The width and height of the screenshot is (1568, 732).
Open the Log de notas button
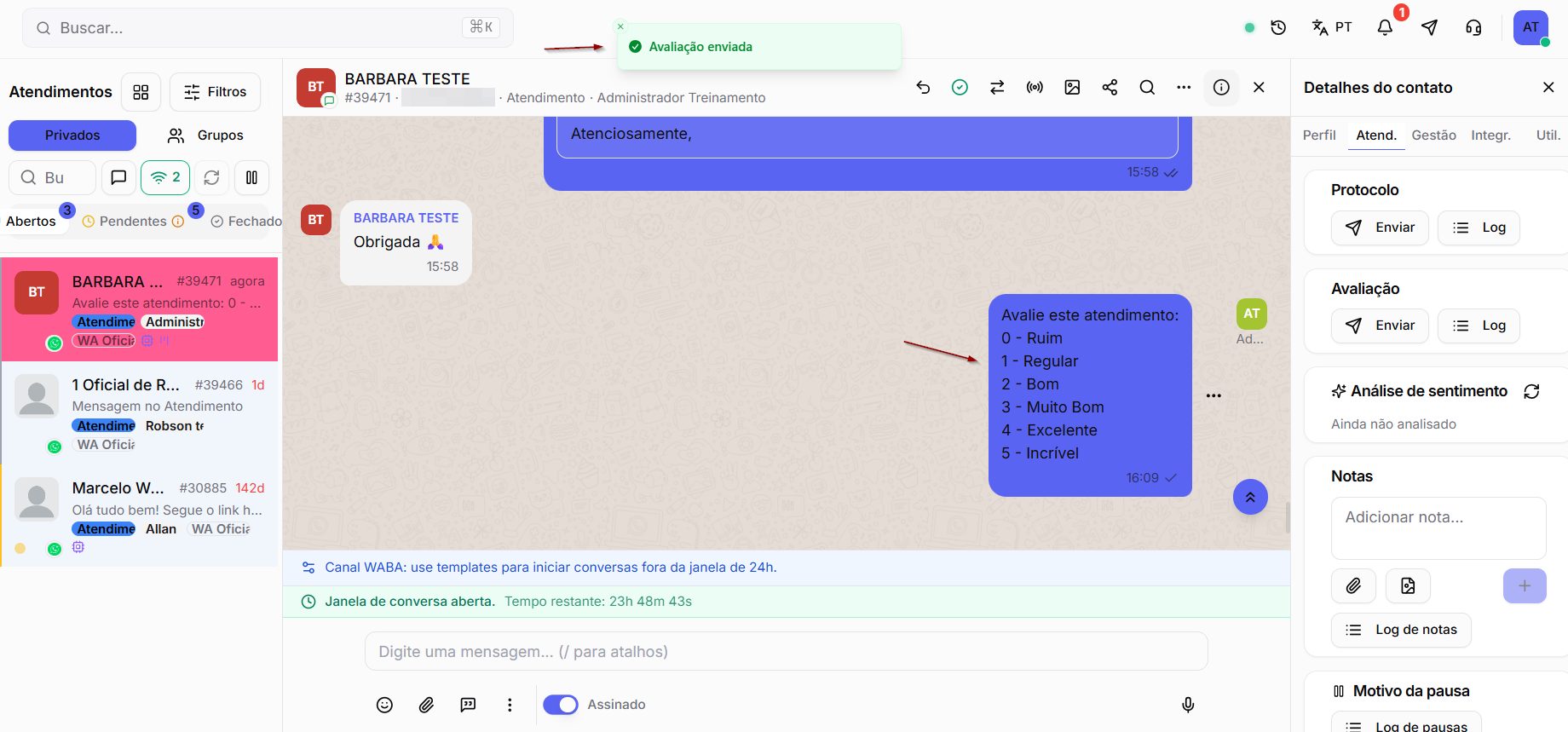(1401, 630)
